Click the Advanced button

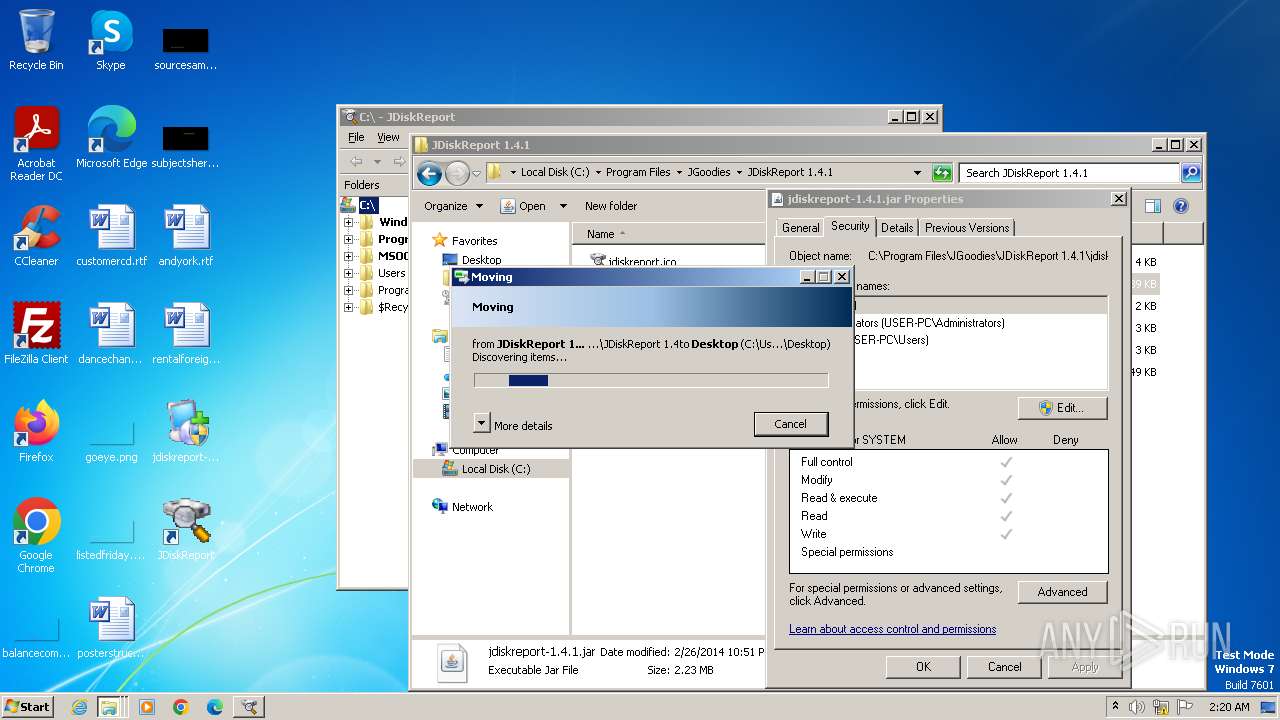(x=1062, y=592)
